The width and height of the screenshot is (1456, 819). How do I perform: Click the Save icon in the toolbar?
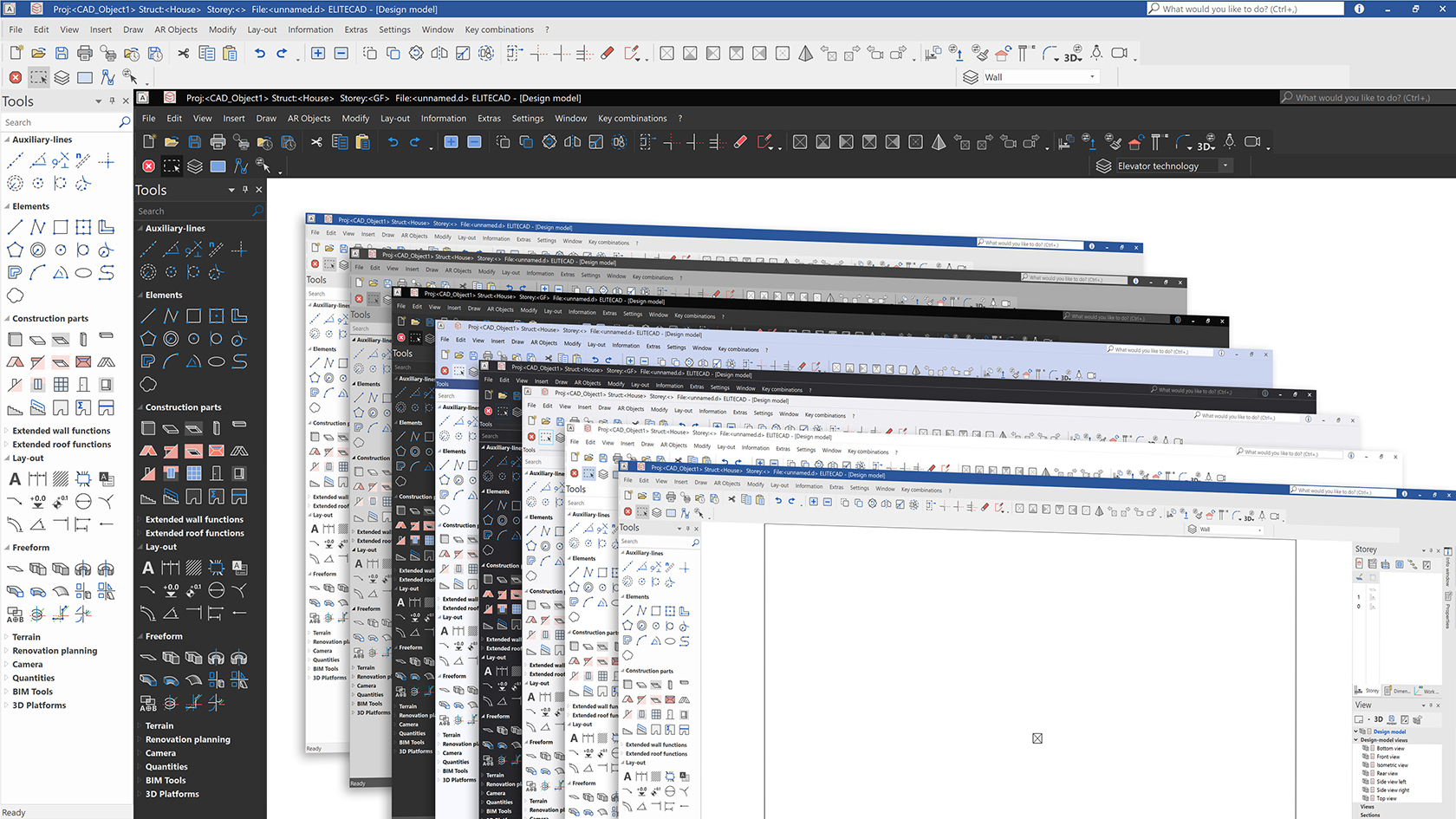click(x=62, y=53)
